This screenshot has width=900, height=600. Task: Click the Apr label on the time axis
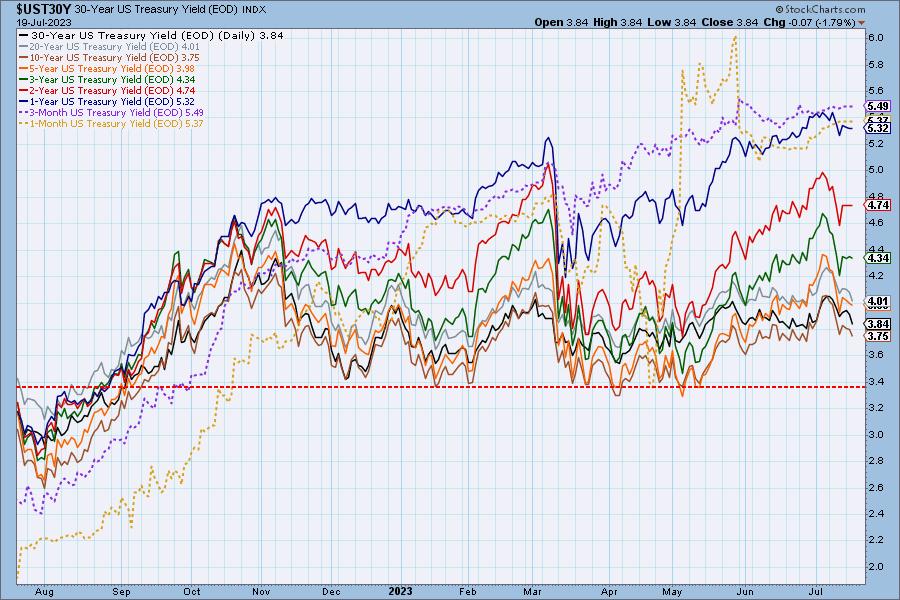coord(609,592)
